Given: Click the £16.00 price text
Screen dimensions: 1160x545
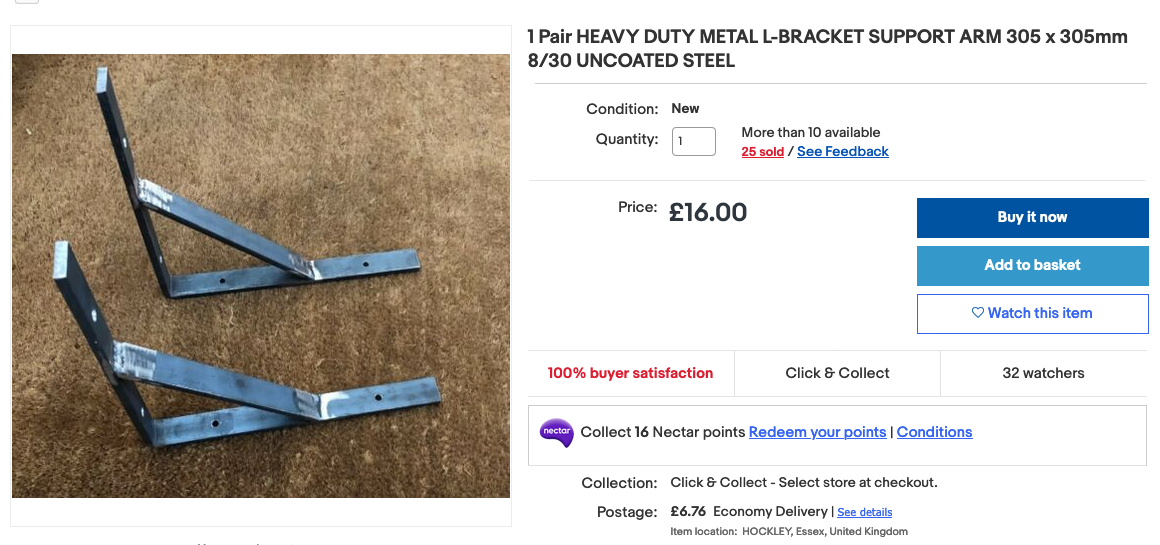Looking at the screenshot, I should tap(708, 212).
